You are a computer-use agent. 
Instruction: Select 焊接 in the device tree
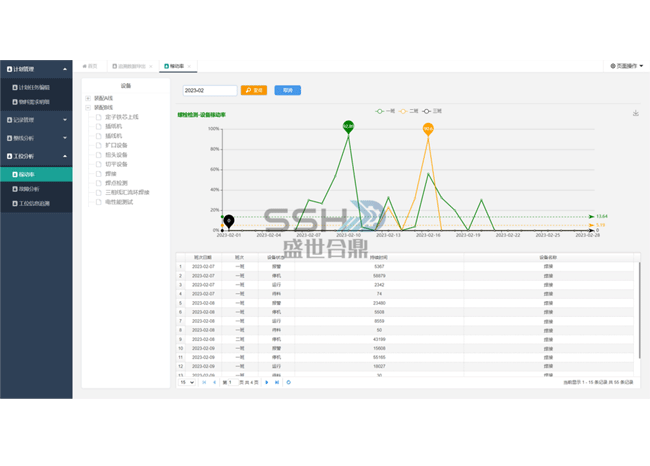pyautogui.click(x=111, y=174)
